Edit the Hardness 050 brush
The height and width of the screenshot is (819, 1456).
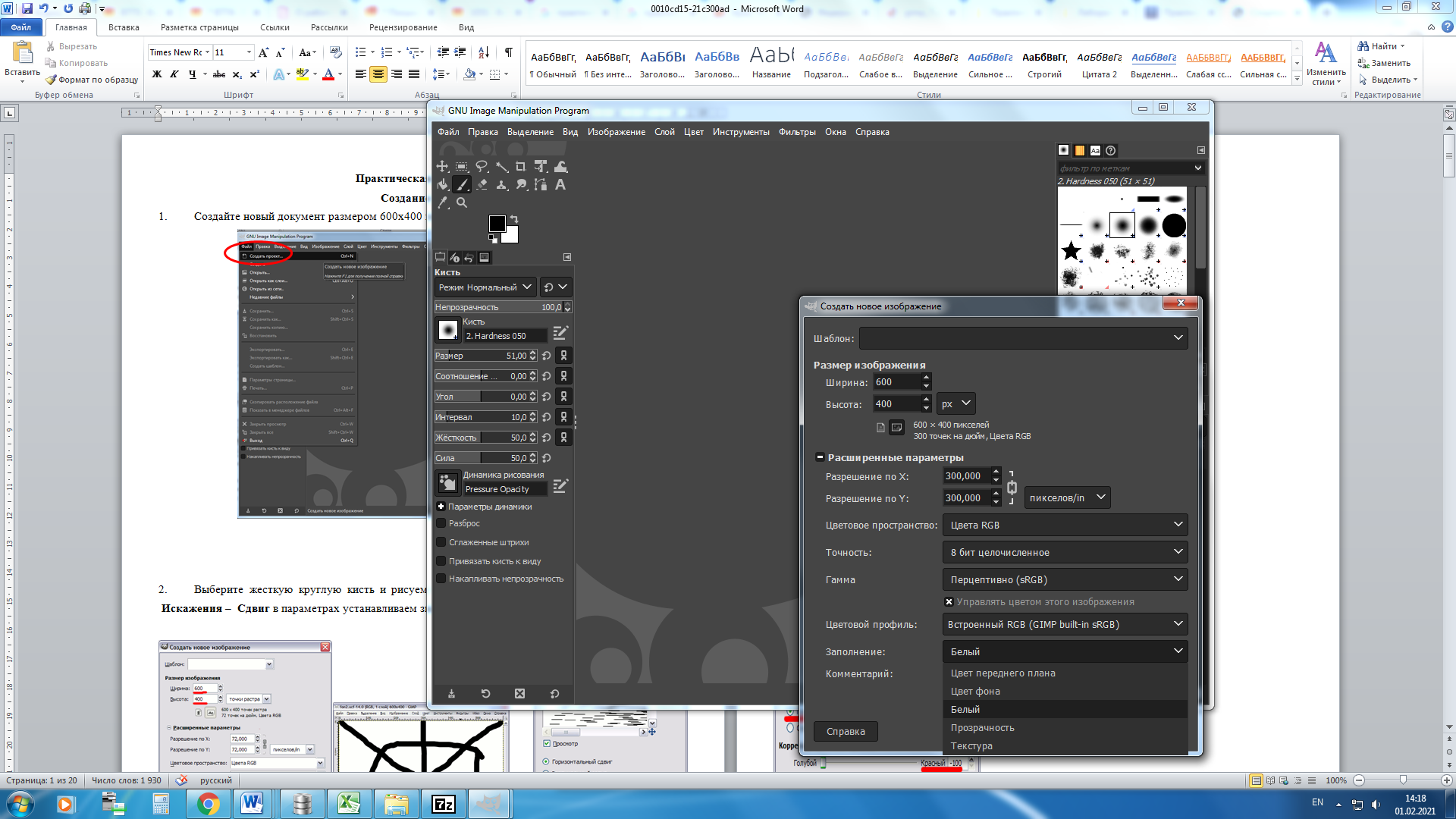(560, 333)
